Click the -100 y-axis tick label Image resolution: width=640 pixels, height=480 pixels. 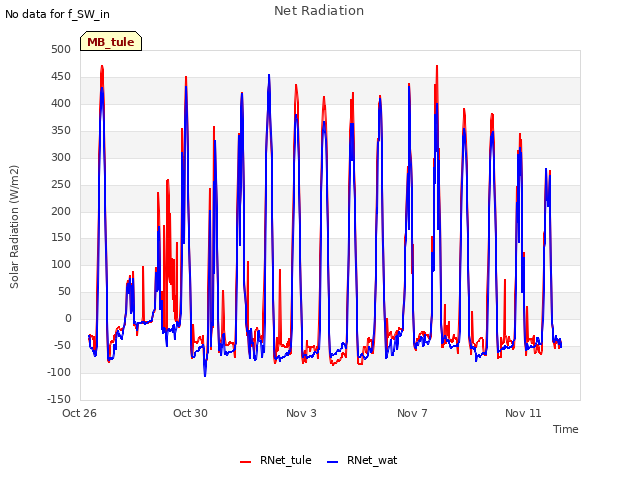click(59, 372)
